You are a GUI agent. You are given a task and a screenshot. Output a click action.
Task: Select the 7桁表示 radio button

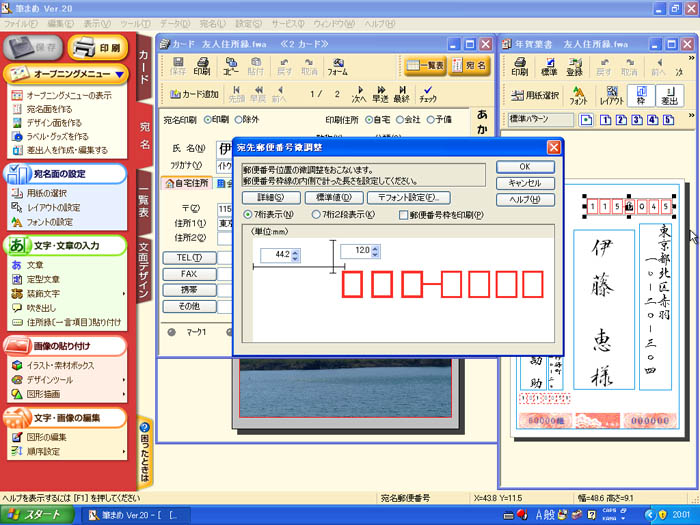pyautogui.click(x=249, y=214)
